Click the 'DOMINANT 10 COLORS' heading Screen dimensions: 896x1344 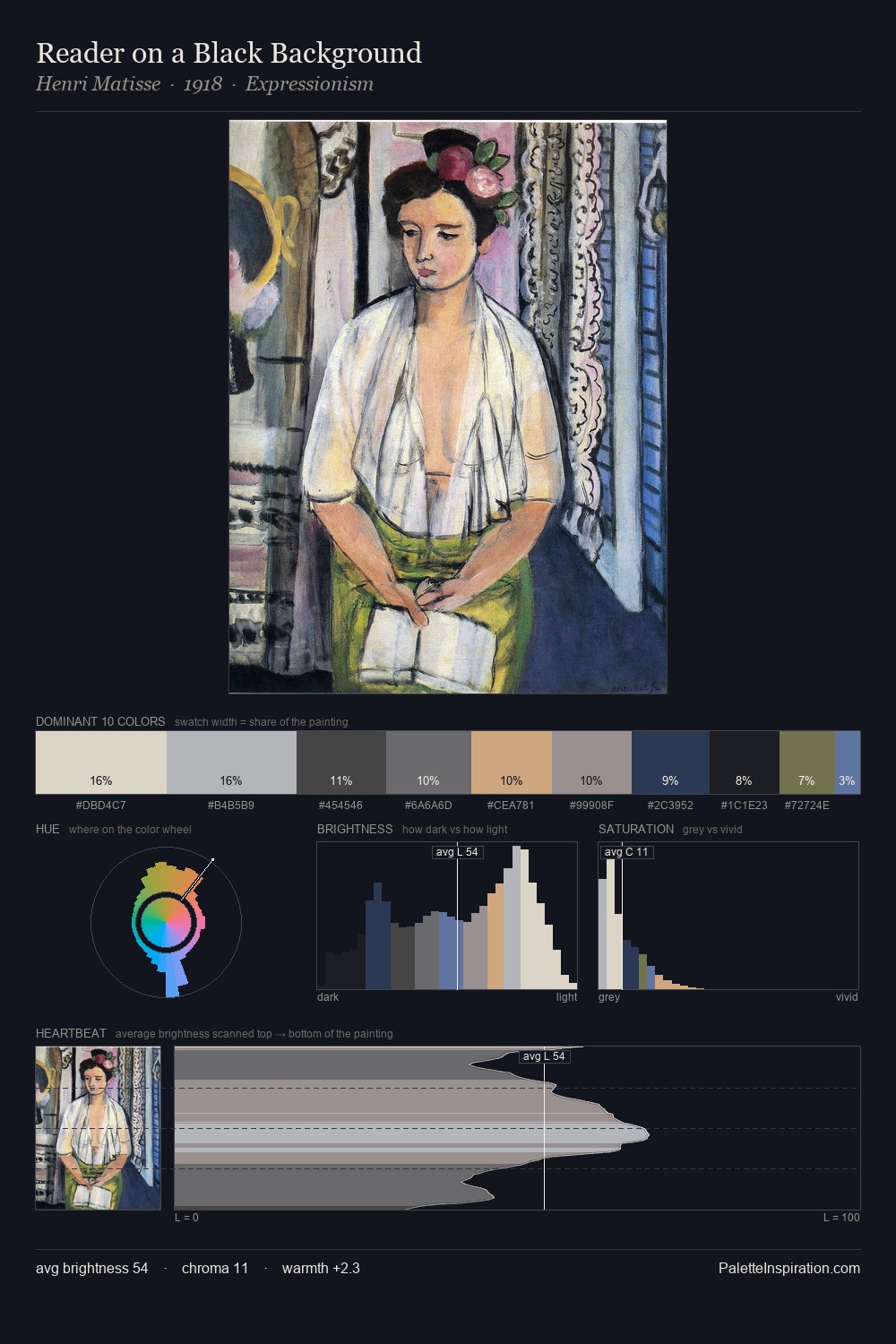click(x=100, y=721)
